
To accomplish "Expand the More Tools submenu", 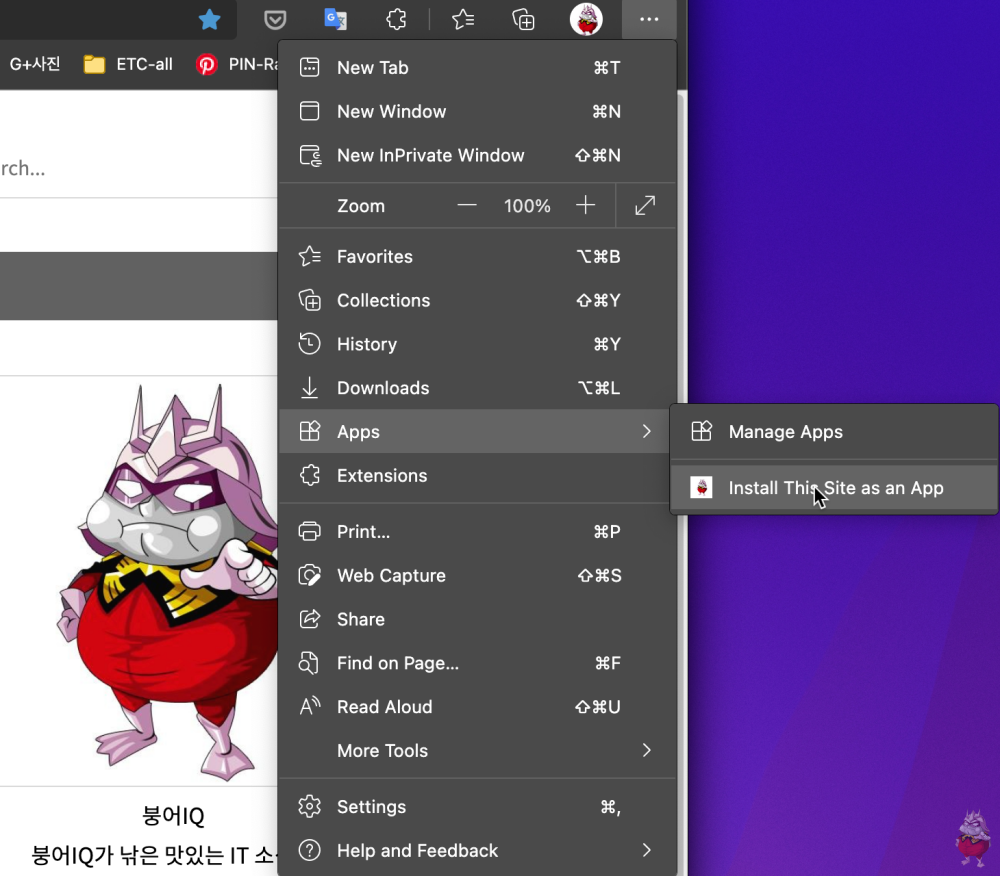I will click(477, 750).
